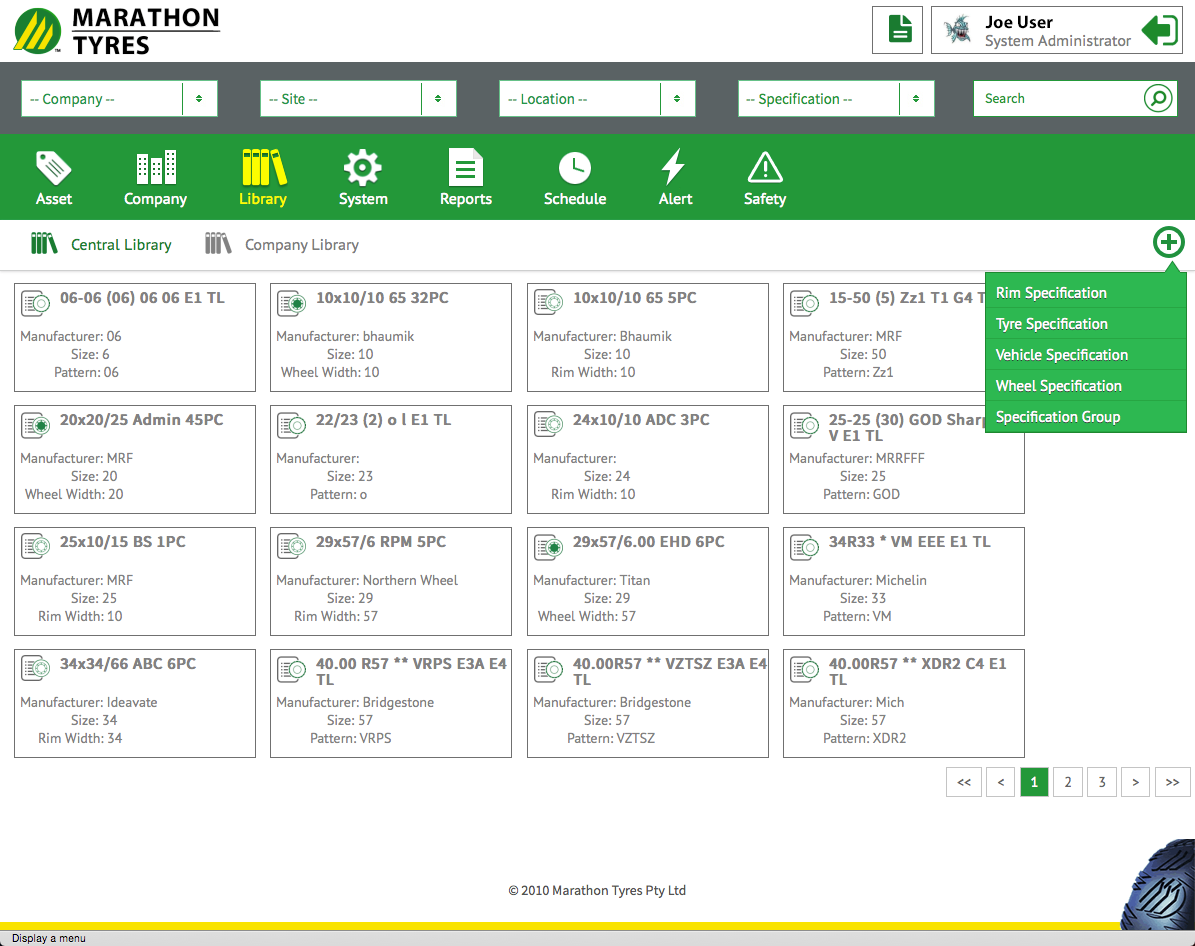
Task: Select Specification Group menu entry
Action: pyautogui.click(x=1058, y=417)
